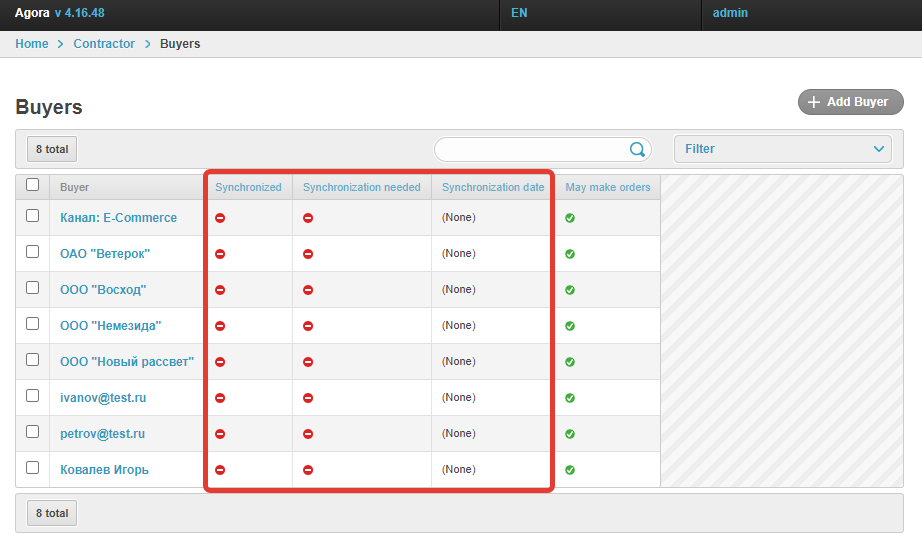Click into the buyers search field

click(x=530, y=150)
